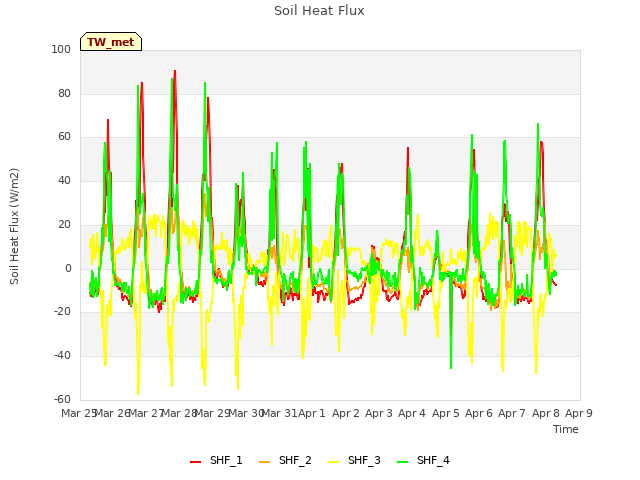Click the -40 y-axis tick label

tap(62, 356)
